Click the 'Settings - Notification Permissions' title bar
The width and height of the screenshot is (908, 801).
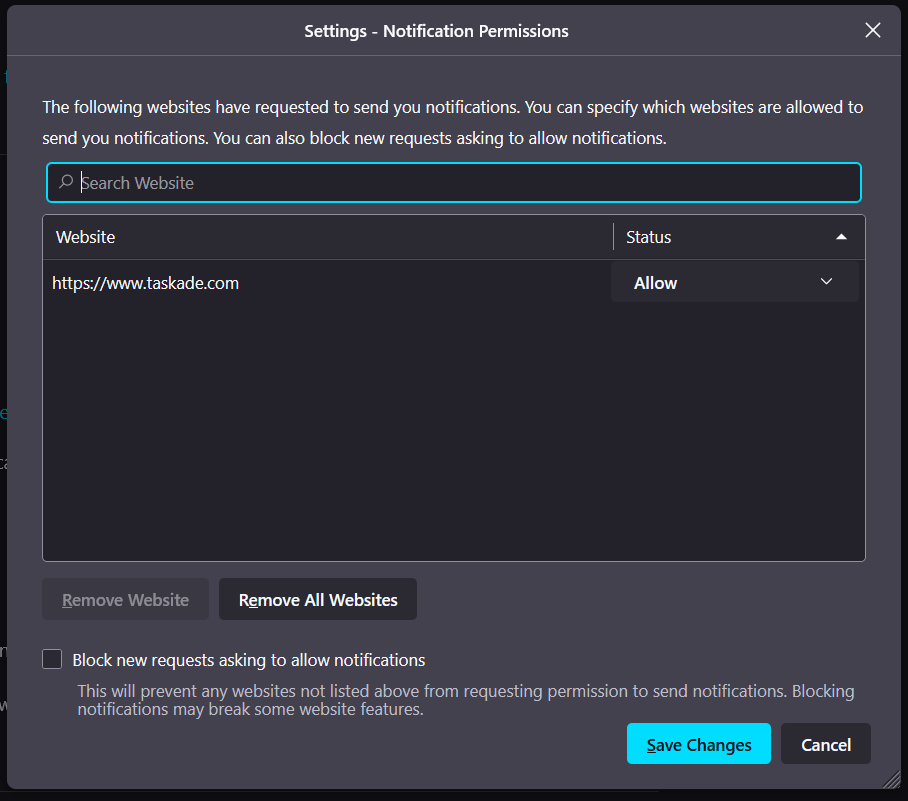(x=436, y=31)
